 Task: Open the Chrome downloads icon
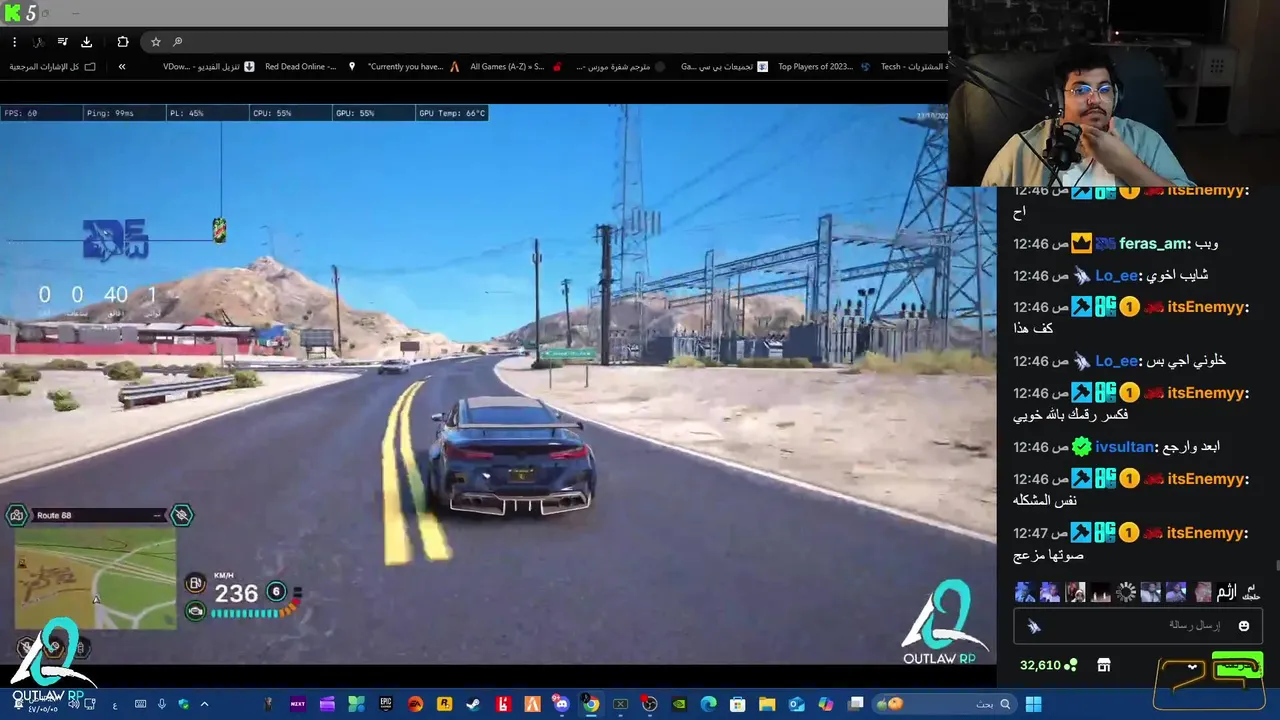(x=86, y=42)
